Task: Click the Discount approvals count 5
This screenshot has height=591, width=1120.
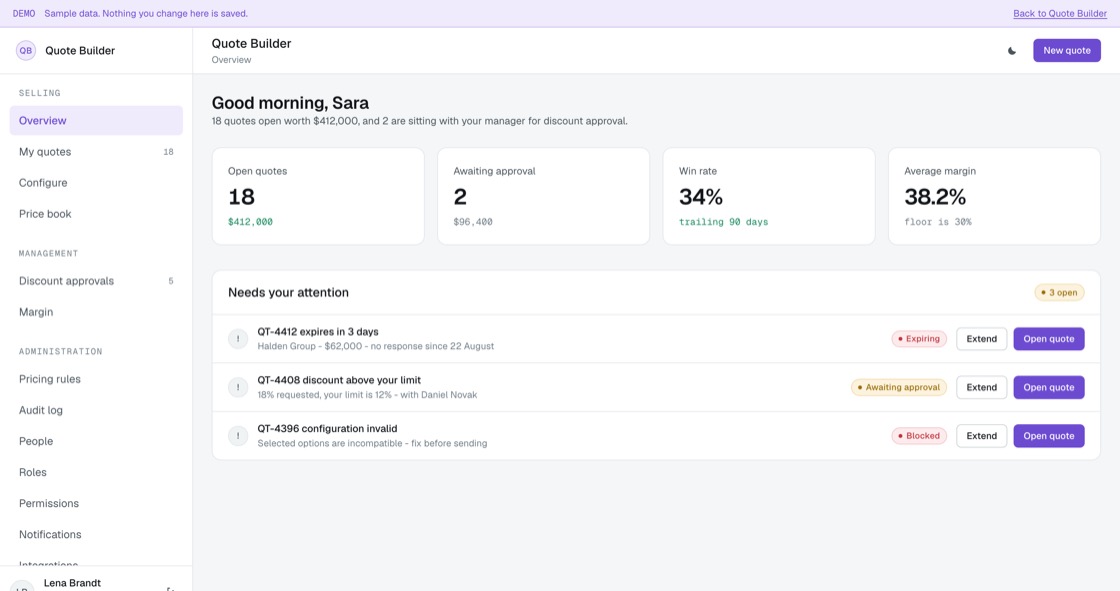Action: click(171, 281)
